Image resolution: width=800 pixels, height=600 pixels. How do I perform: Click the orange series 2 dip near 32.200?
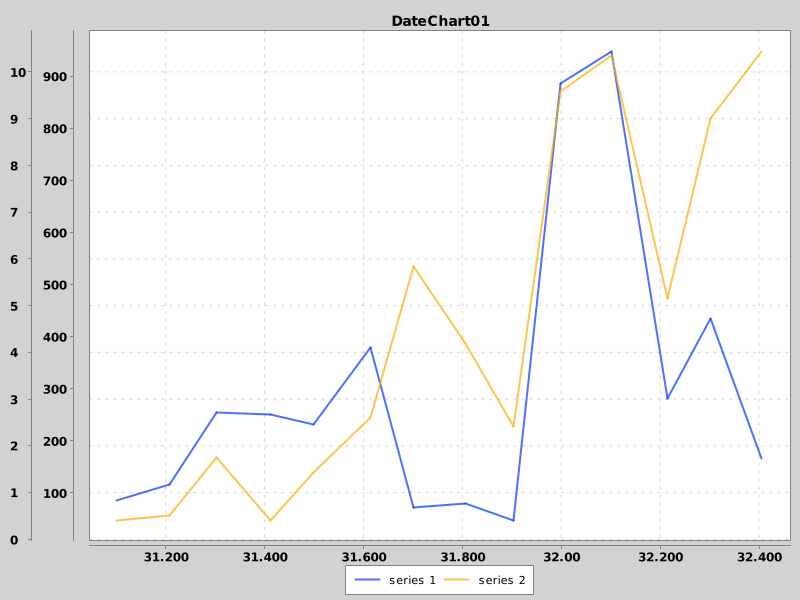[x=667, y=298]
